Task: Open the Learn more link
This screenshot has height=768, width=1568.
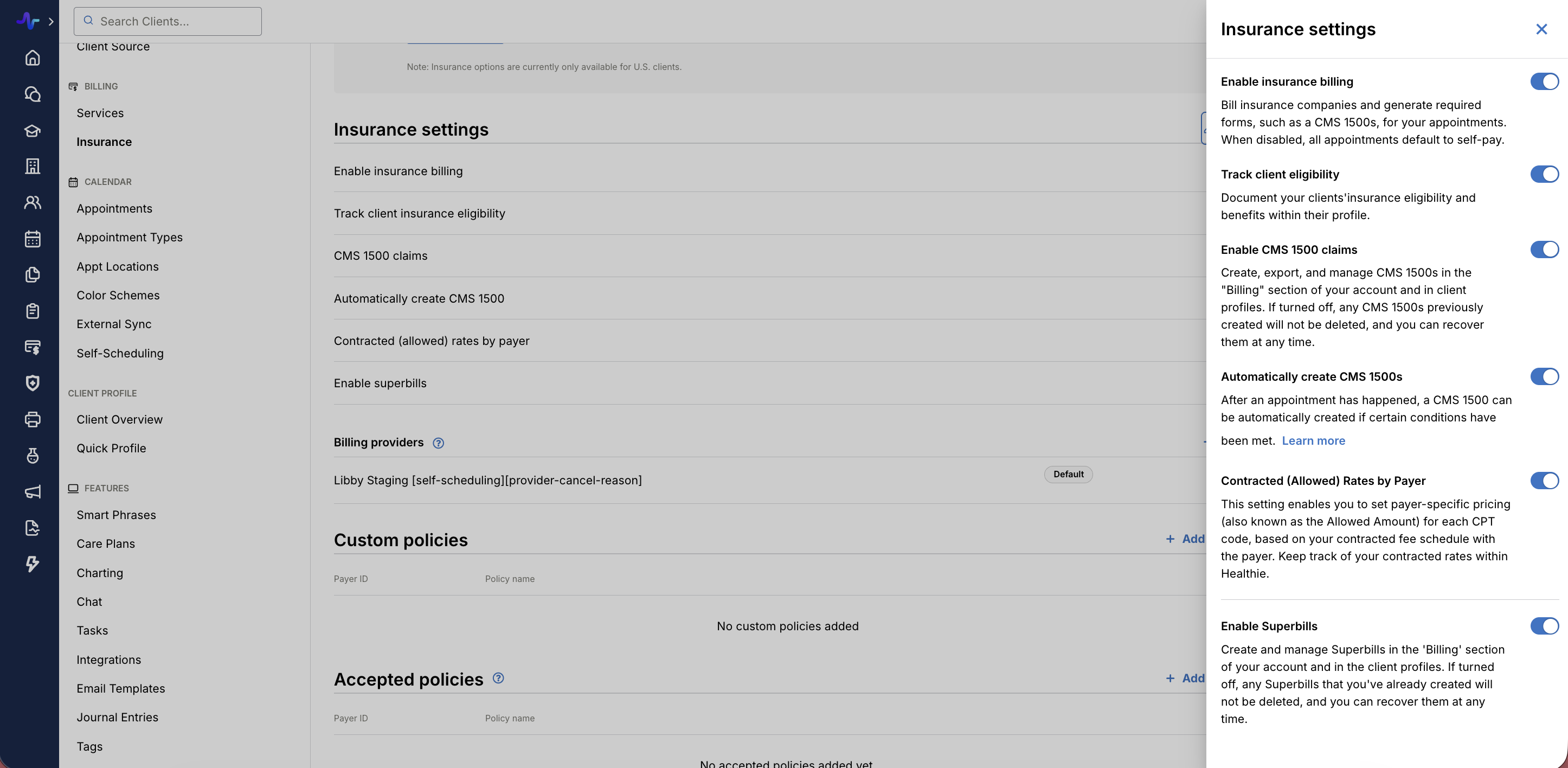Action: click(1313, 441)
